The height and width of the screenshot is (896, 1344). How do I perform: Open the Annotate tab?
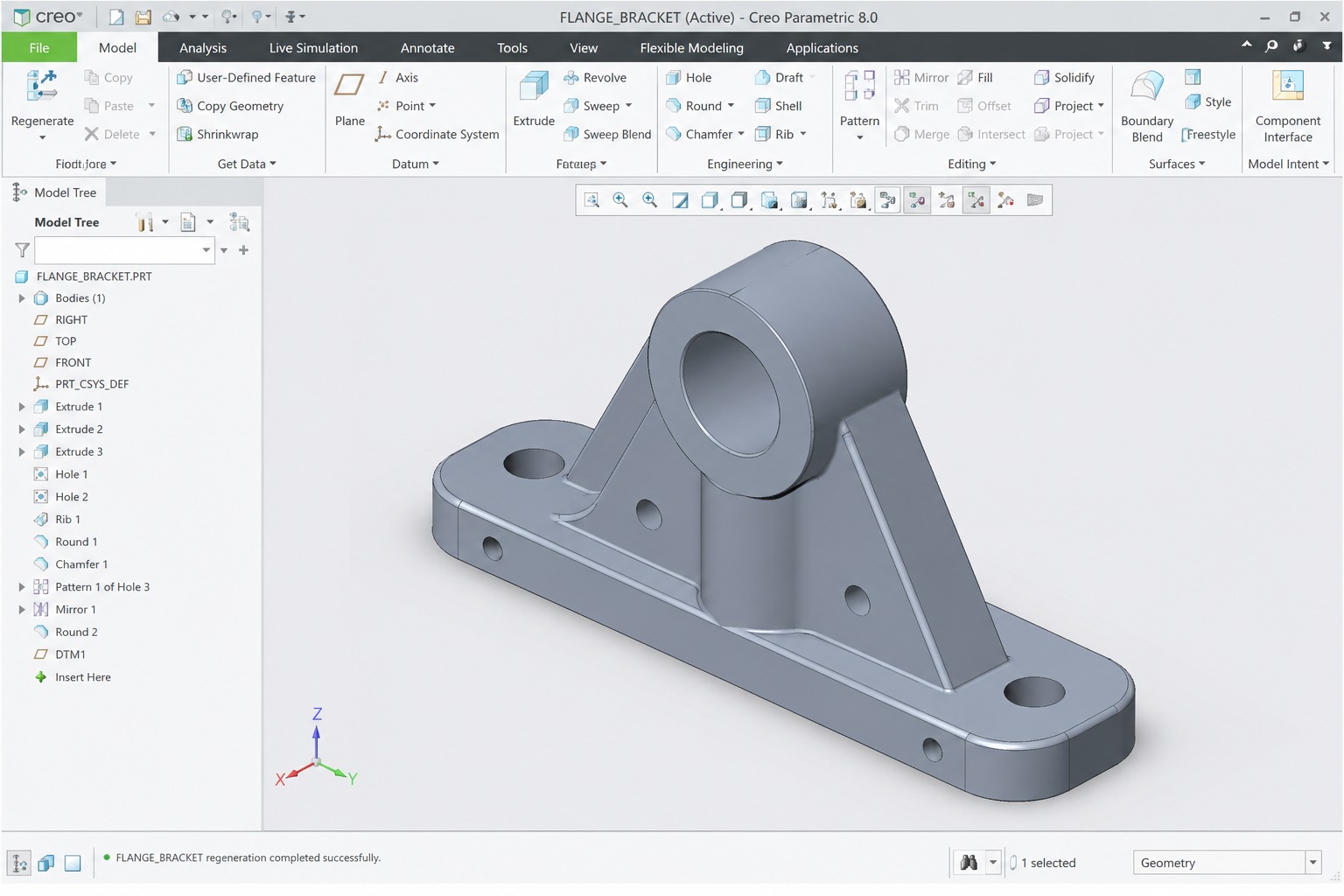pos(428,48)
